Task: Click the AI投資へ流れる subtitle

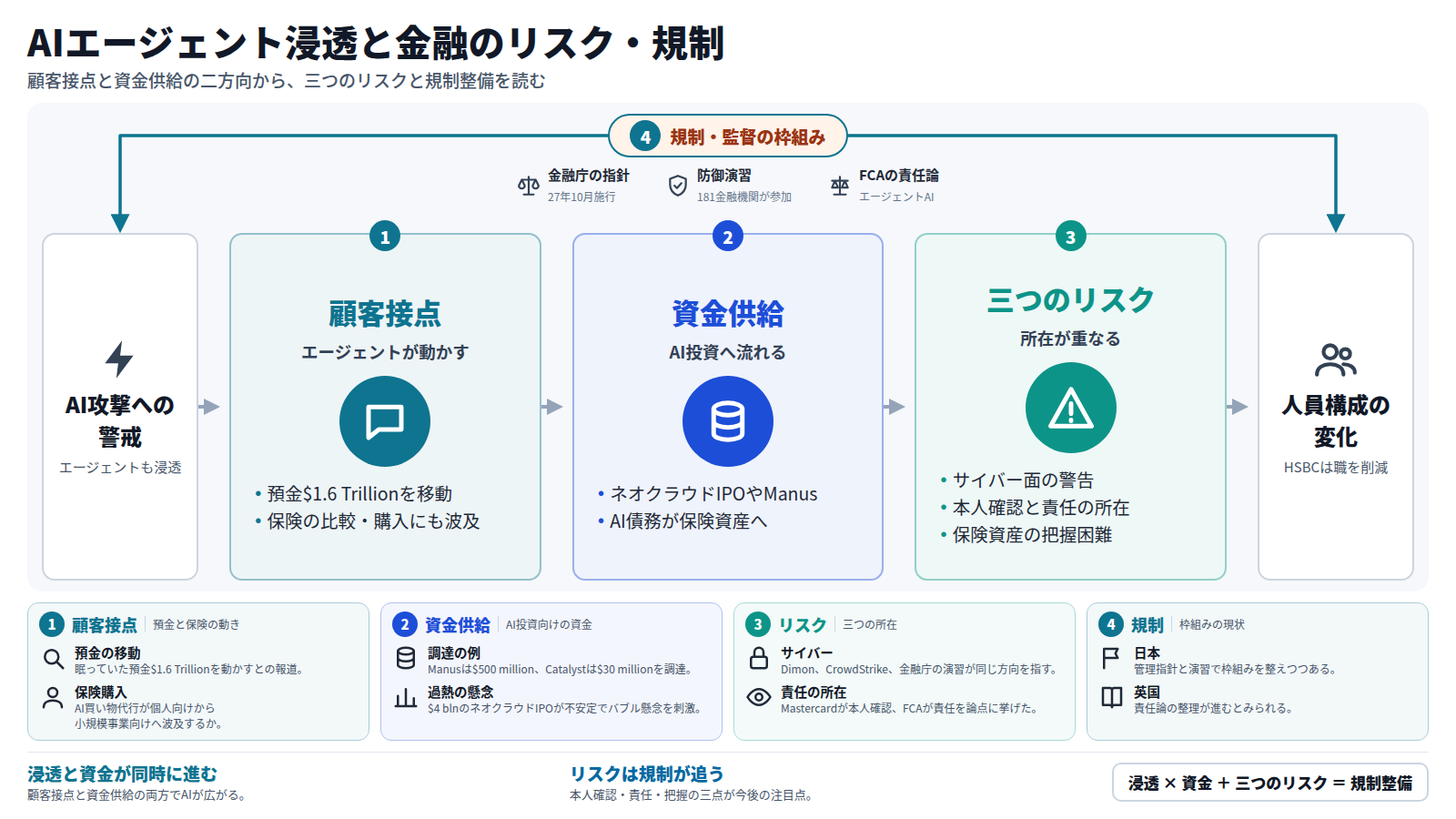Action: (x=728, y=352)
